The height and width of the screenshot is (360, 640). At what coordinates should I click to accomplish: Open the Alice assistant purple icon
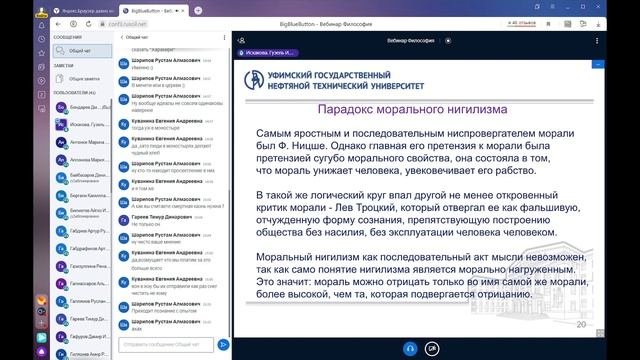tap(42, 351)
